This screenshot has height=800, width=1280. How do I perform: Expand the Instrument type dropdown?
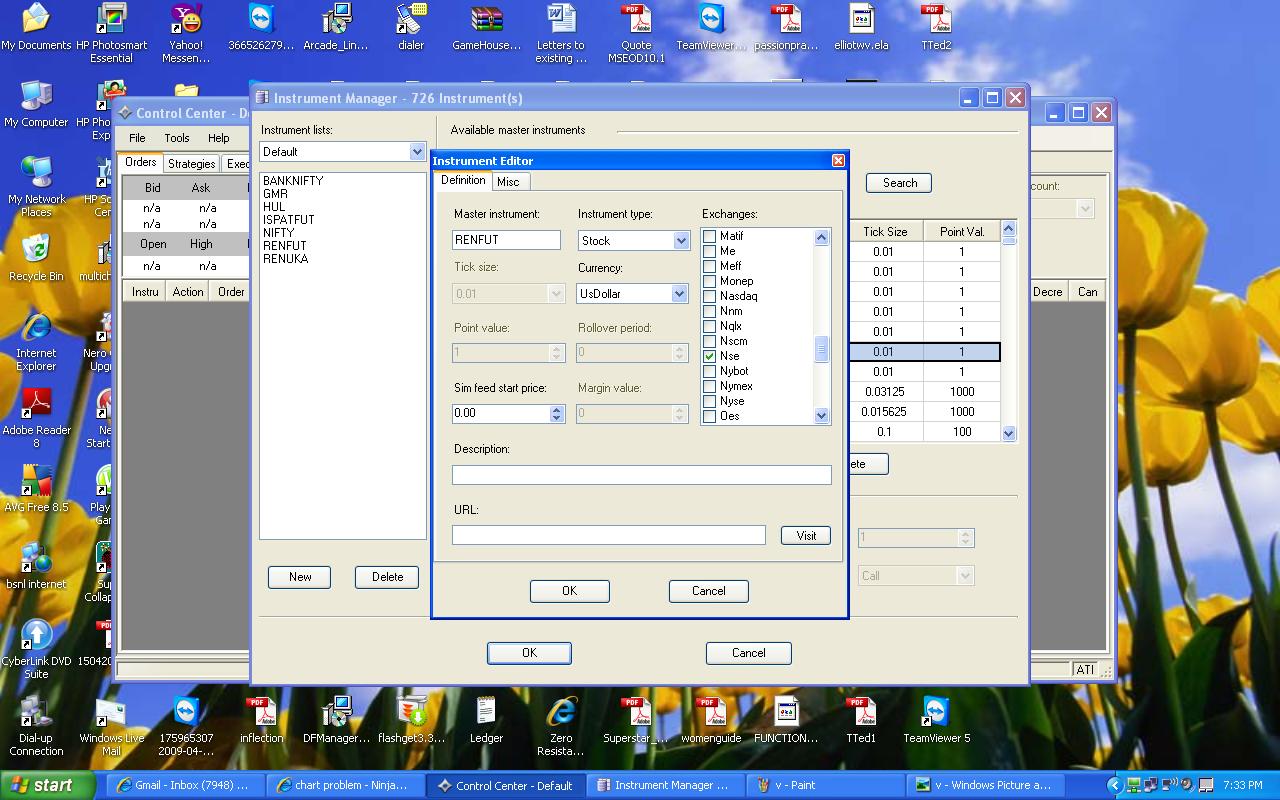point(680,241)
